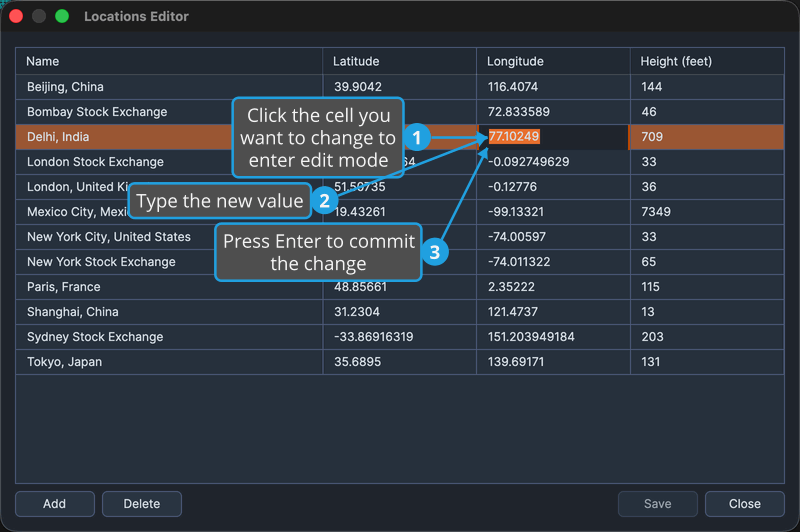The height and width of the screenshot is (532, 800).
Task: Click Tokyo latitude 35.6895
Action: (399, 362)
